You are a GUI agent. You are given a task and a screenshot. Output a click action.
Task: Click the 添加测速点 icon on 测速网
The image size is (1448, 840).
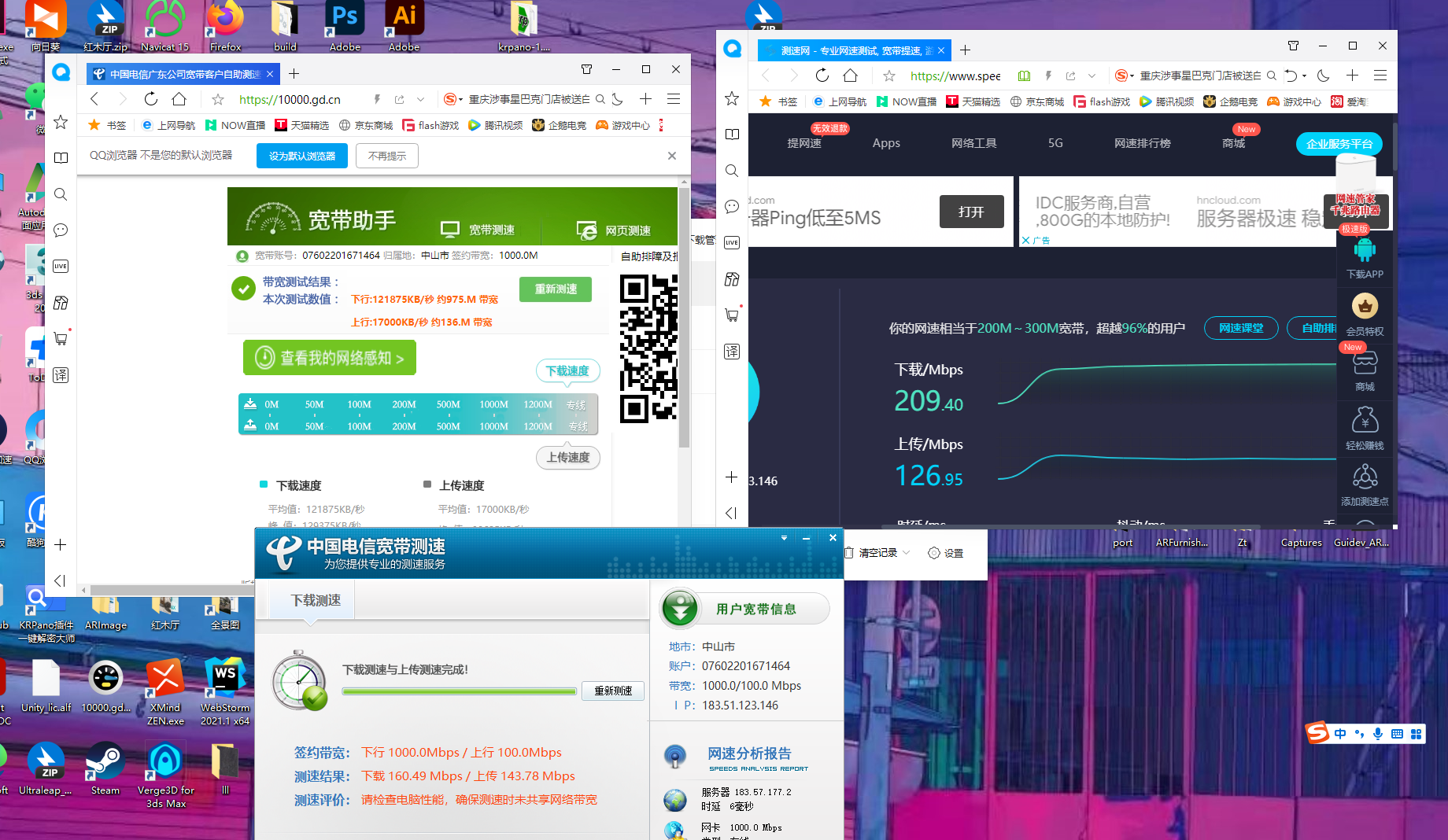[1365, 477]
